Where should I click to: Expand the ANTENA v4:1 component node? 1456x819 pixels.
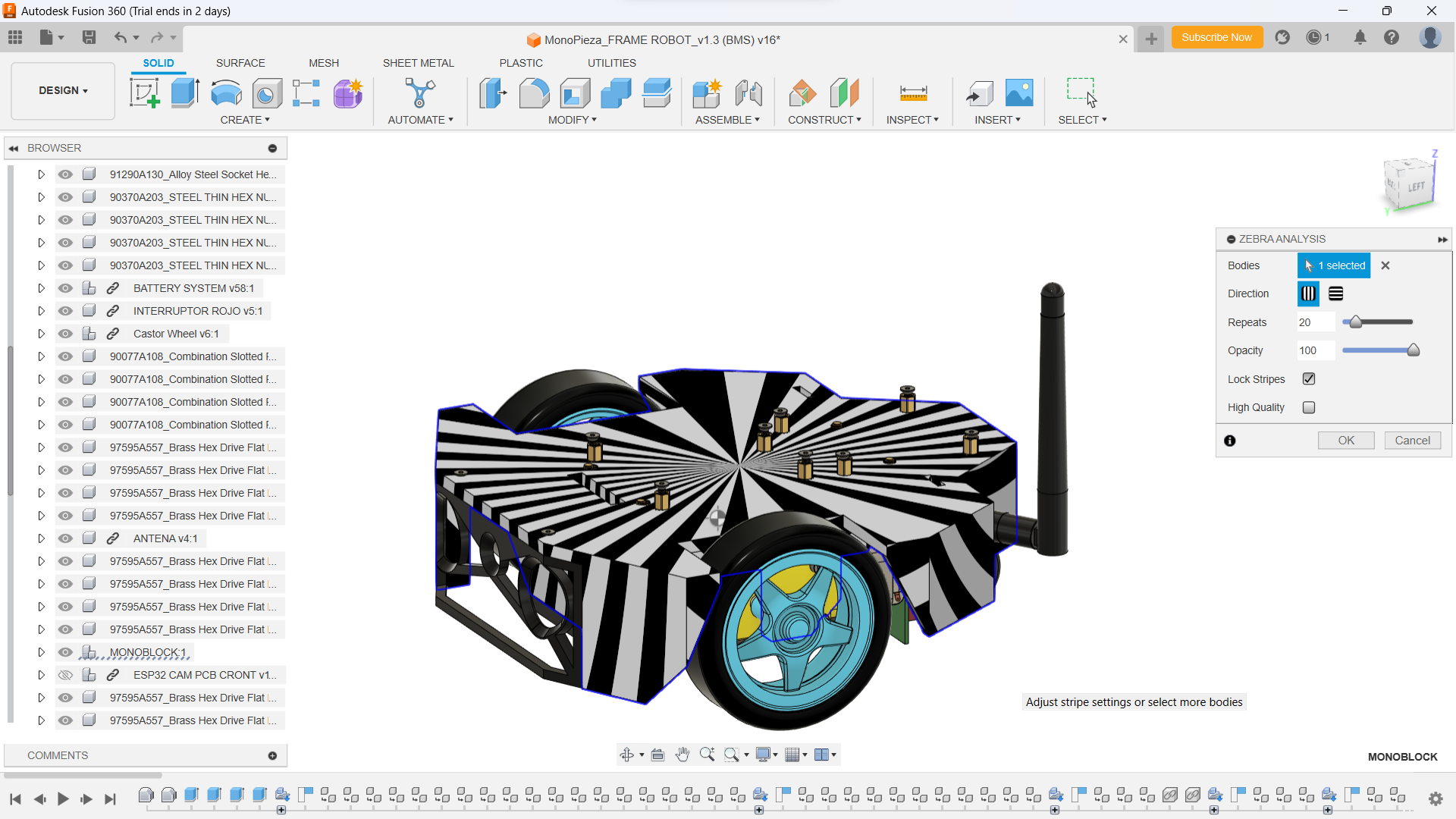pos(41,538)
